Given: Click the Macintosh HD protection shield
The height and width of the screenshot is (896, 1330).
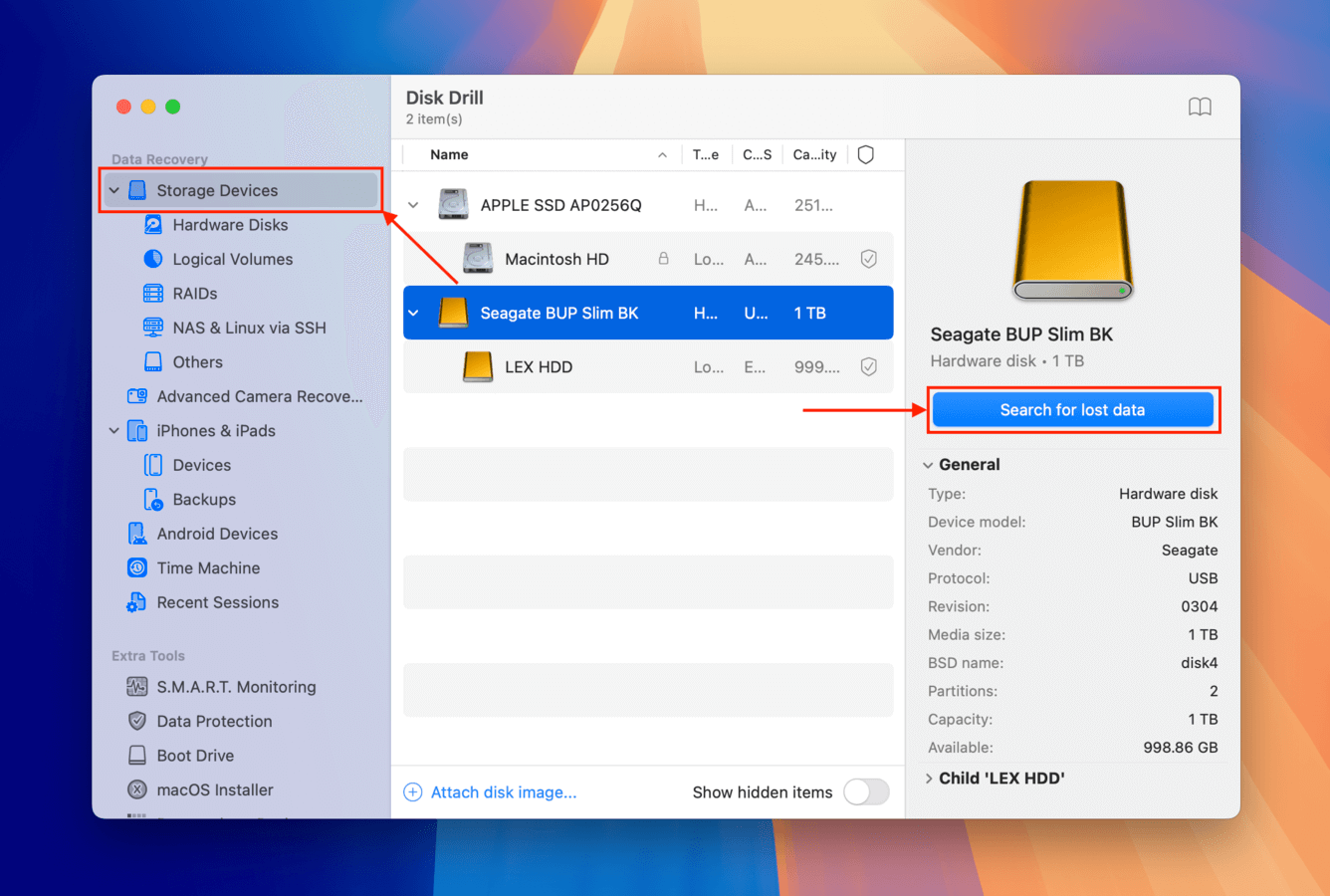Looking at the screenshot, I should (868, 259).
